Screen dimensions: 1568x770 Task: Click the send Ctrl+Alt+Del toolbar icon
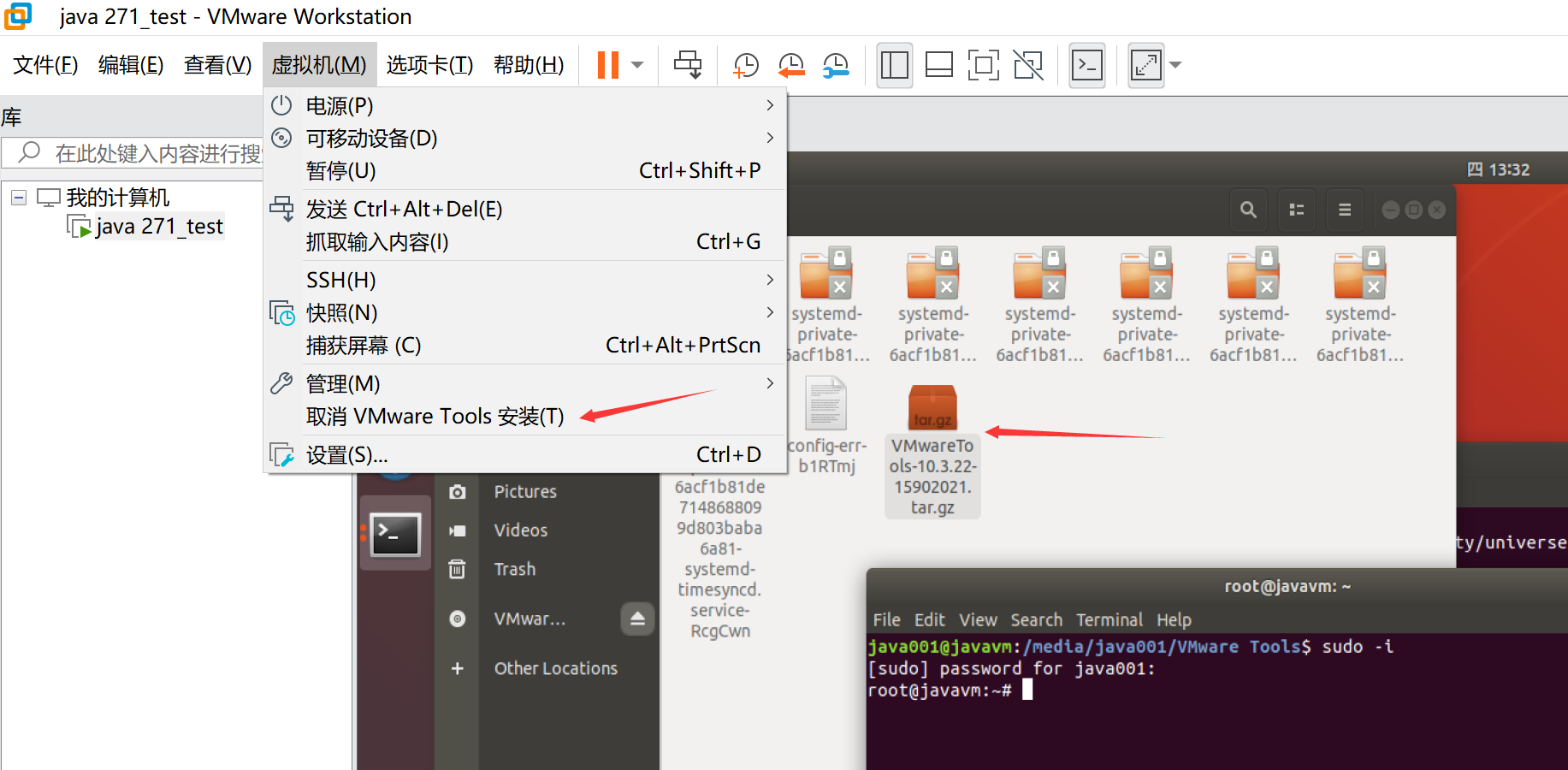688,65
